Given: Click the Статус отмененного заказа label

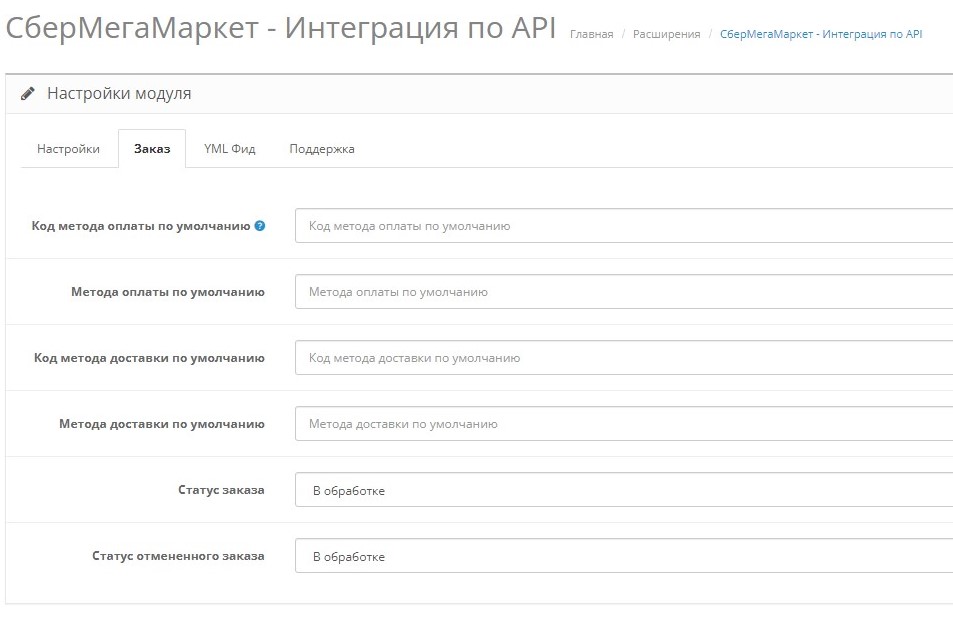Looking at the screenshot, I should 178,556.
